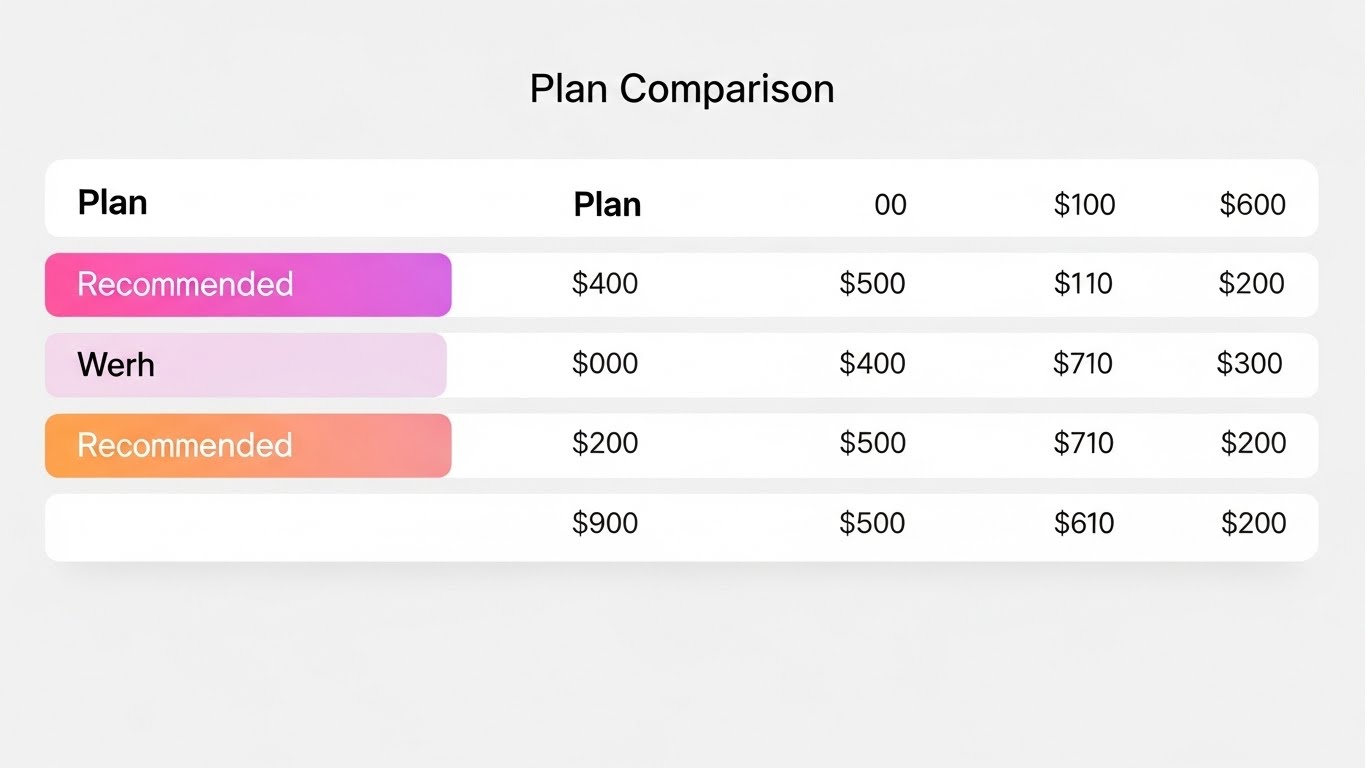Select $400 in the Werh row
Screen dimensions: 1365x768
[x=872, y=363]
